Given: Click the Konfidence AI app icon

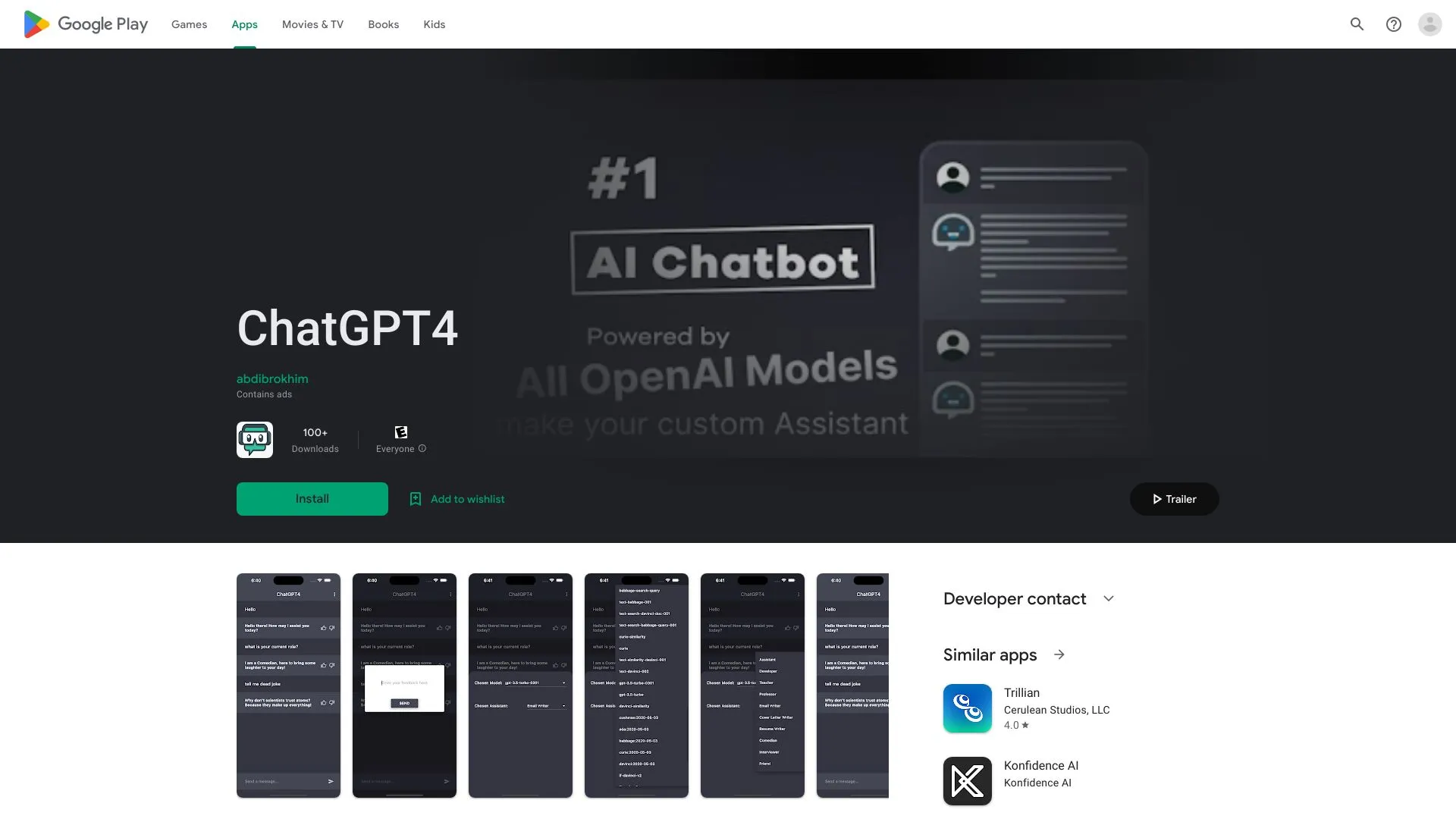Looking at the screenshot, I should 967,781.
